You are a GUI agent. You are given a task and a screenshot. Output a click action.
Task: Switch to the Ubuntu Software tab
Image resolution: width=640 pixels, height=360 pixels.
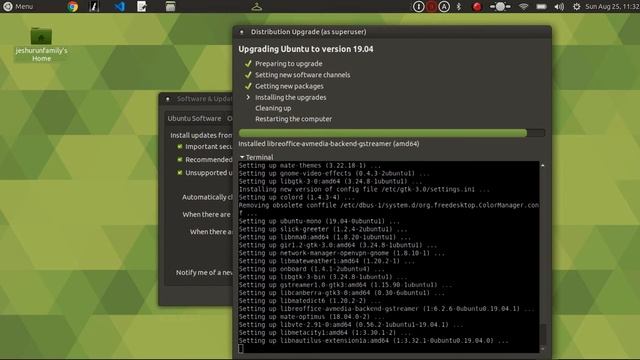[194, 118]
